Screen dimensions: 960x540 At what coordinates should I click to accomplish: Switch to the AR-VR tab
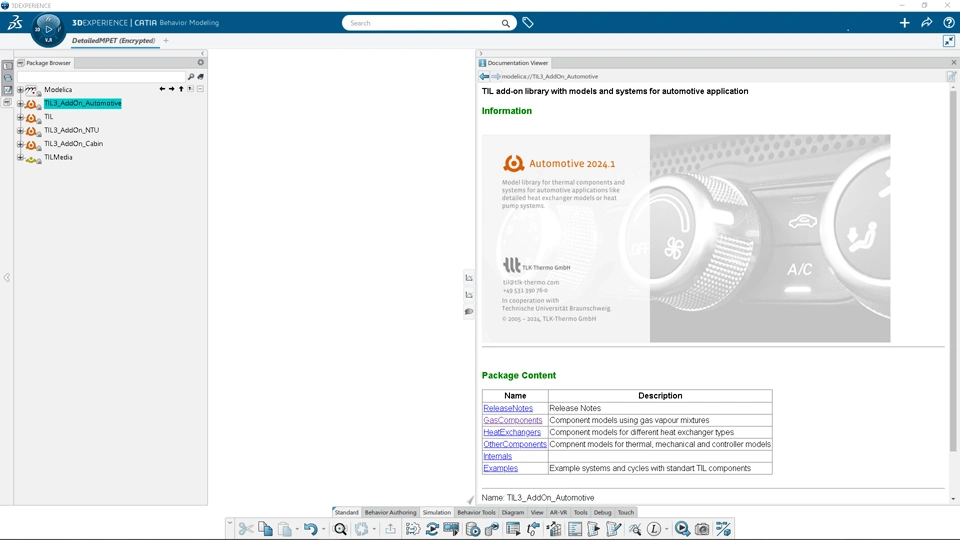[558, 512]
